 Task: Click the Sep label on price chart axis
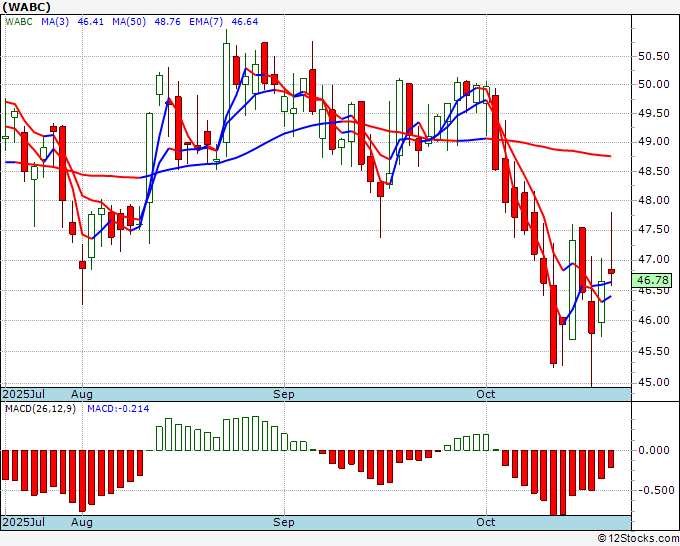point(284,394)
